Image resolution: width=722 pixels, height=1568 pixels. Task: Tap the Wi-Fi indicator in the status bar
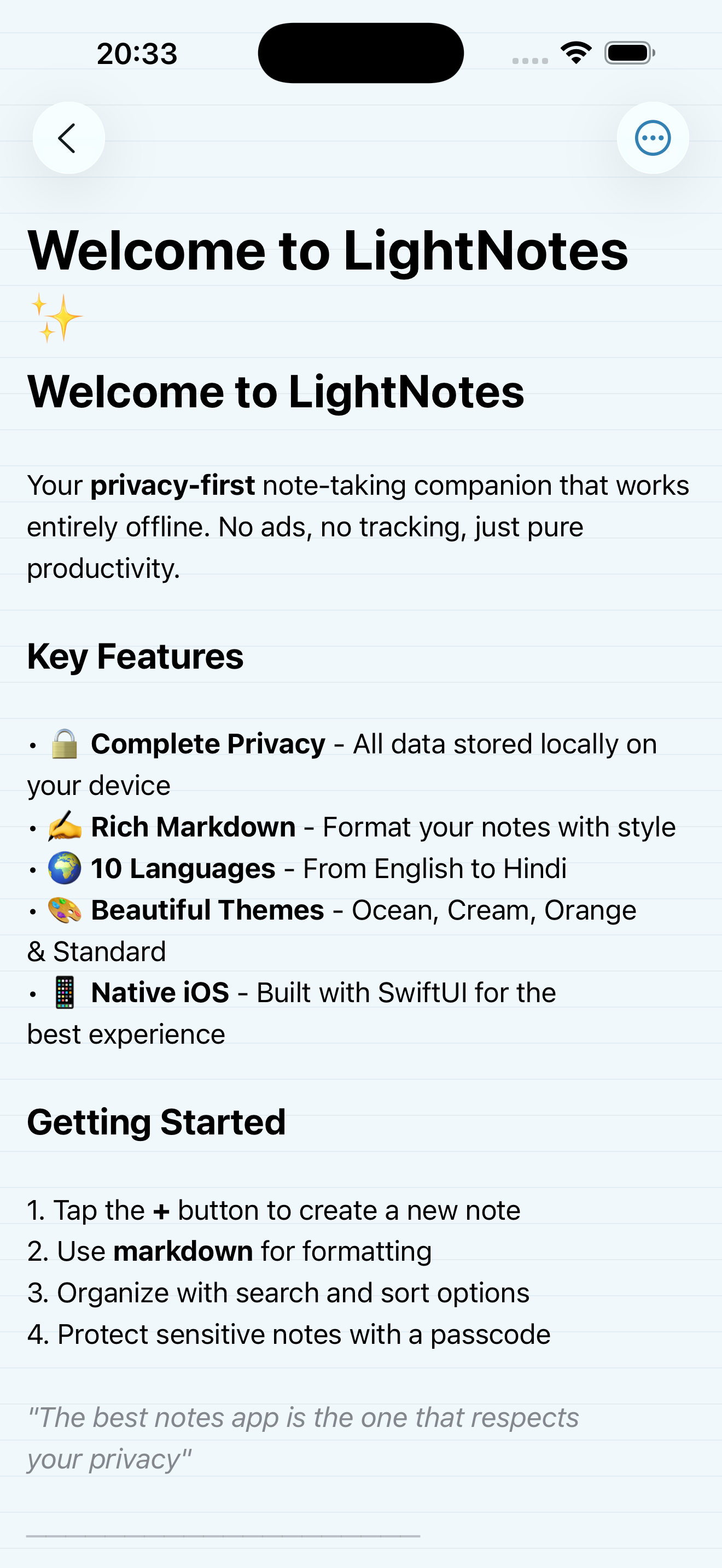click(x=575, y=52)
